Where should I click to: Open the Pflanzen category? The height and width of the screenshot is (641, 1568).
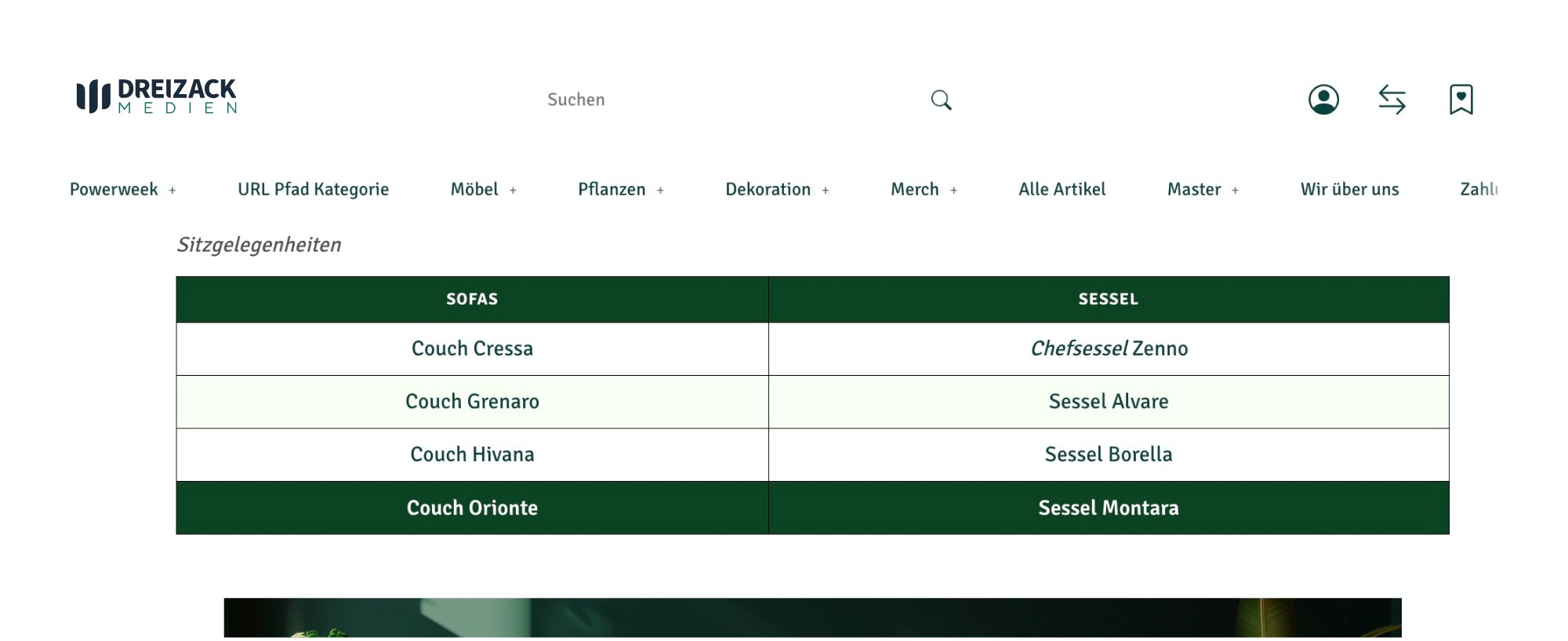tap(612, 189)
